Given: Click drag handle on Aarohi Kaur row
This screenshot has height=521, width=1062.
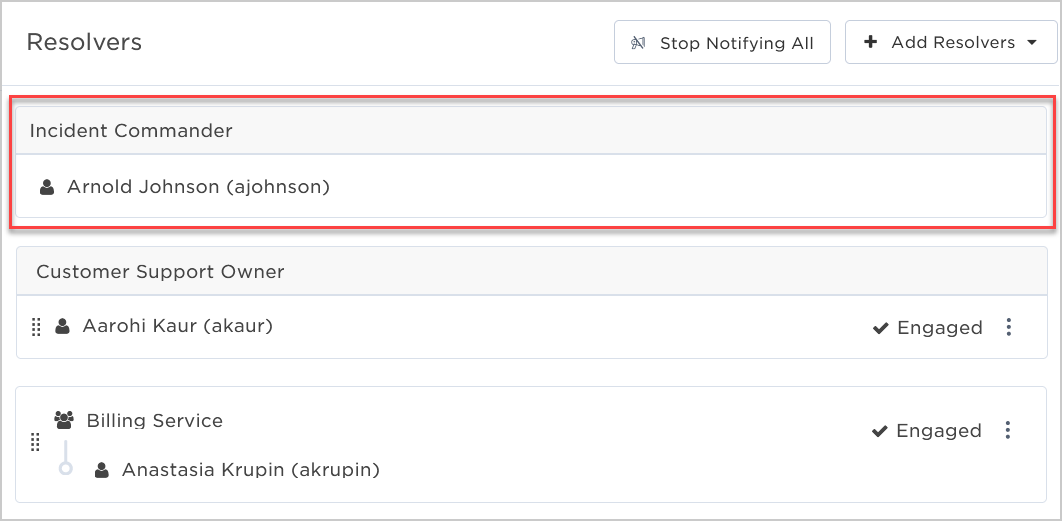Looking at the screenshot, I should click(x=37, y=327).
